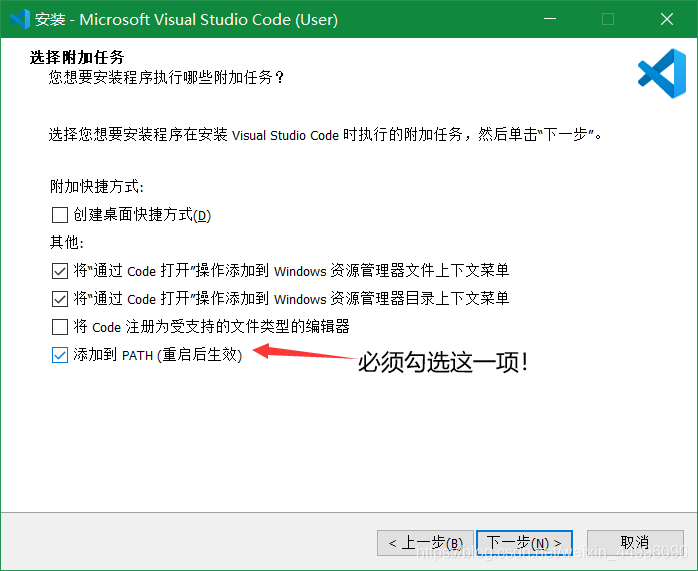The height and width of the screenshot is (571, 698).
Task: Close the installer window
Action: pos(667,19)
